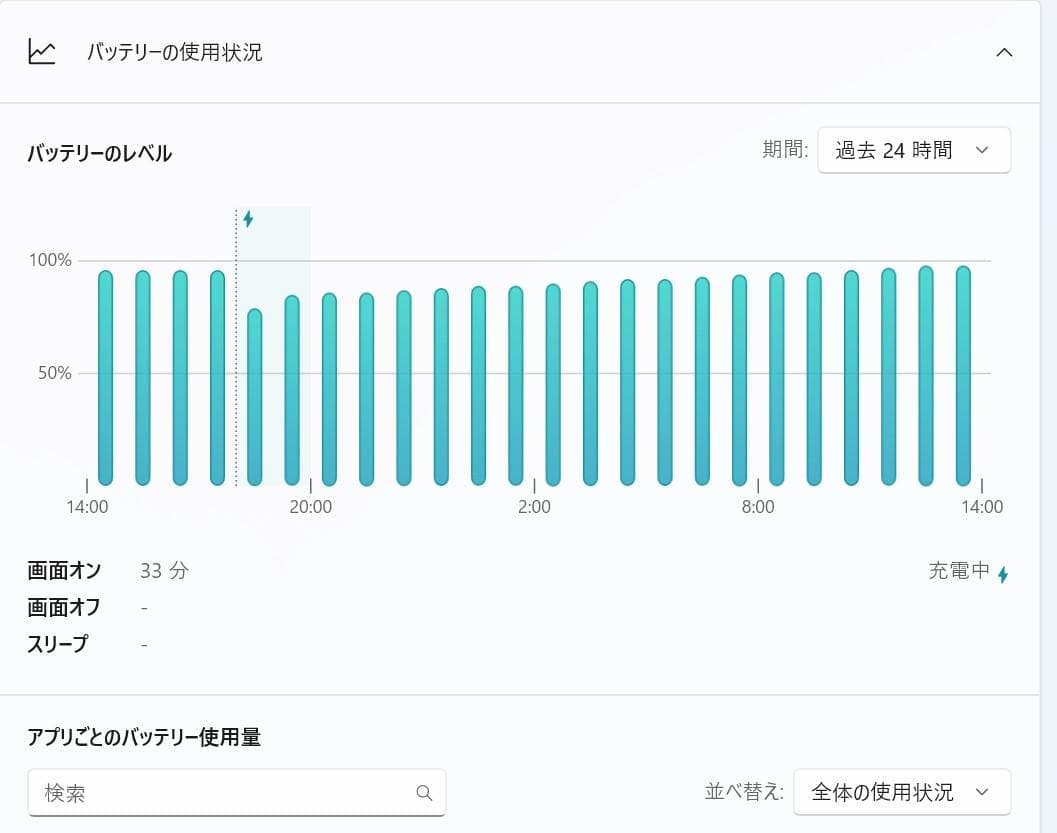Select the バッテリーのレベル heading

tap(99, 153)
